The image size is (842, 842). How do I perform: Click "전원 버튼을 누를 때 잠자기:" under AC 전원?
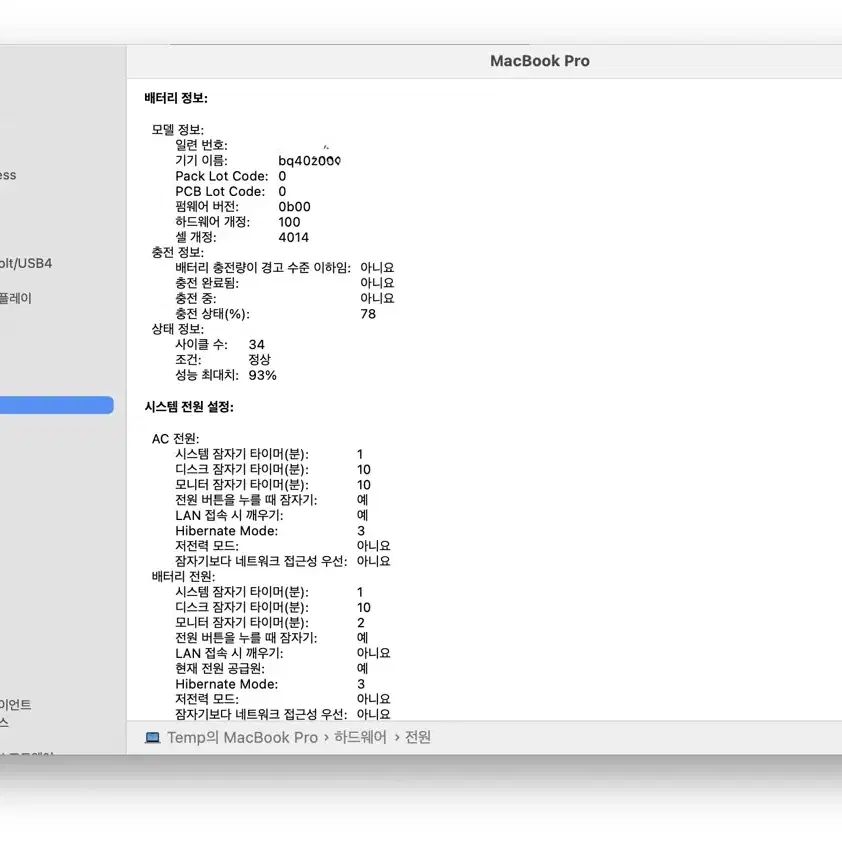tap(246, 500)
